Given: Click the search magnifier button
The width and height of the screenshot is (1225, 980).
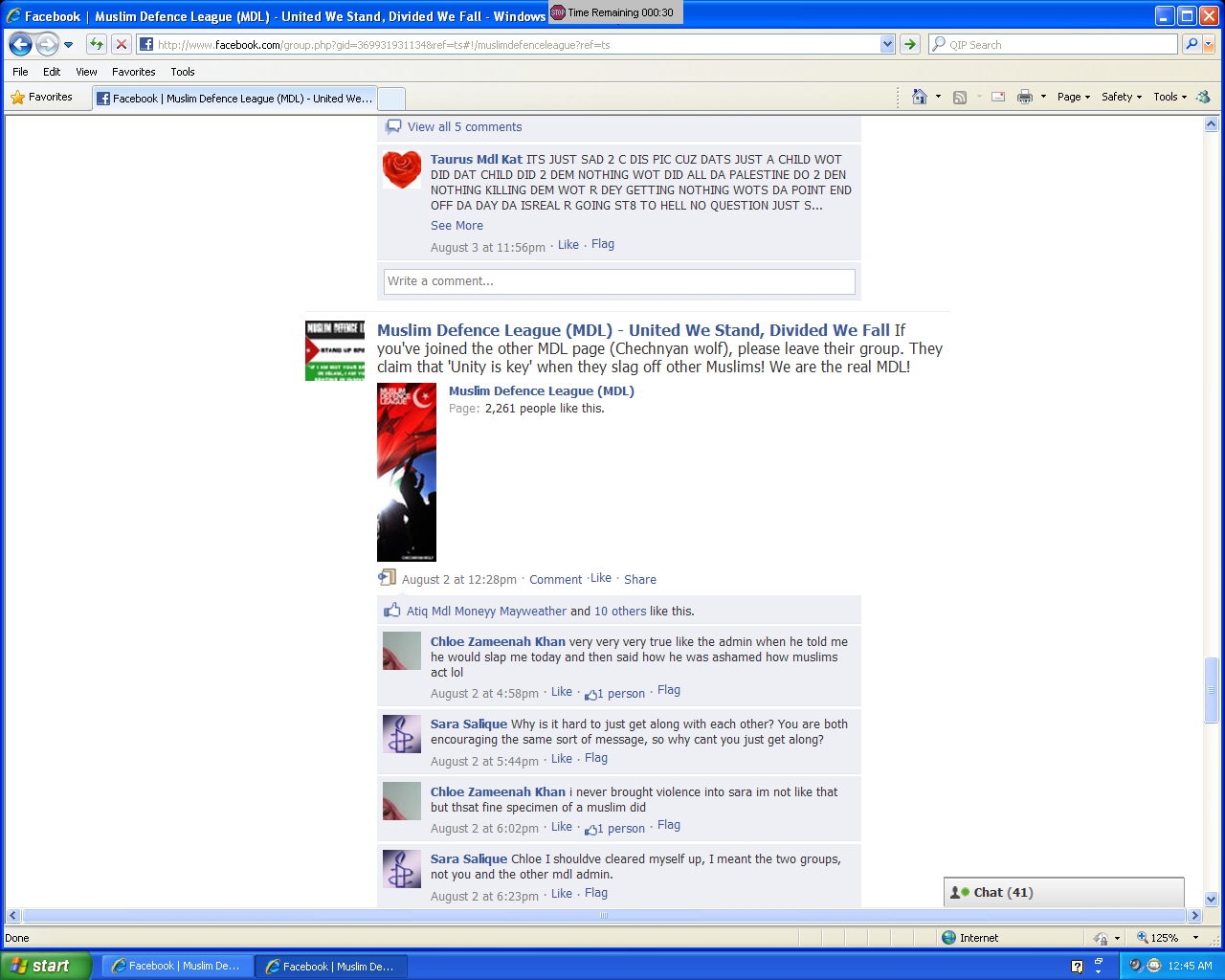Looking at the screenshot, I should click(1192, 44).
